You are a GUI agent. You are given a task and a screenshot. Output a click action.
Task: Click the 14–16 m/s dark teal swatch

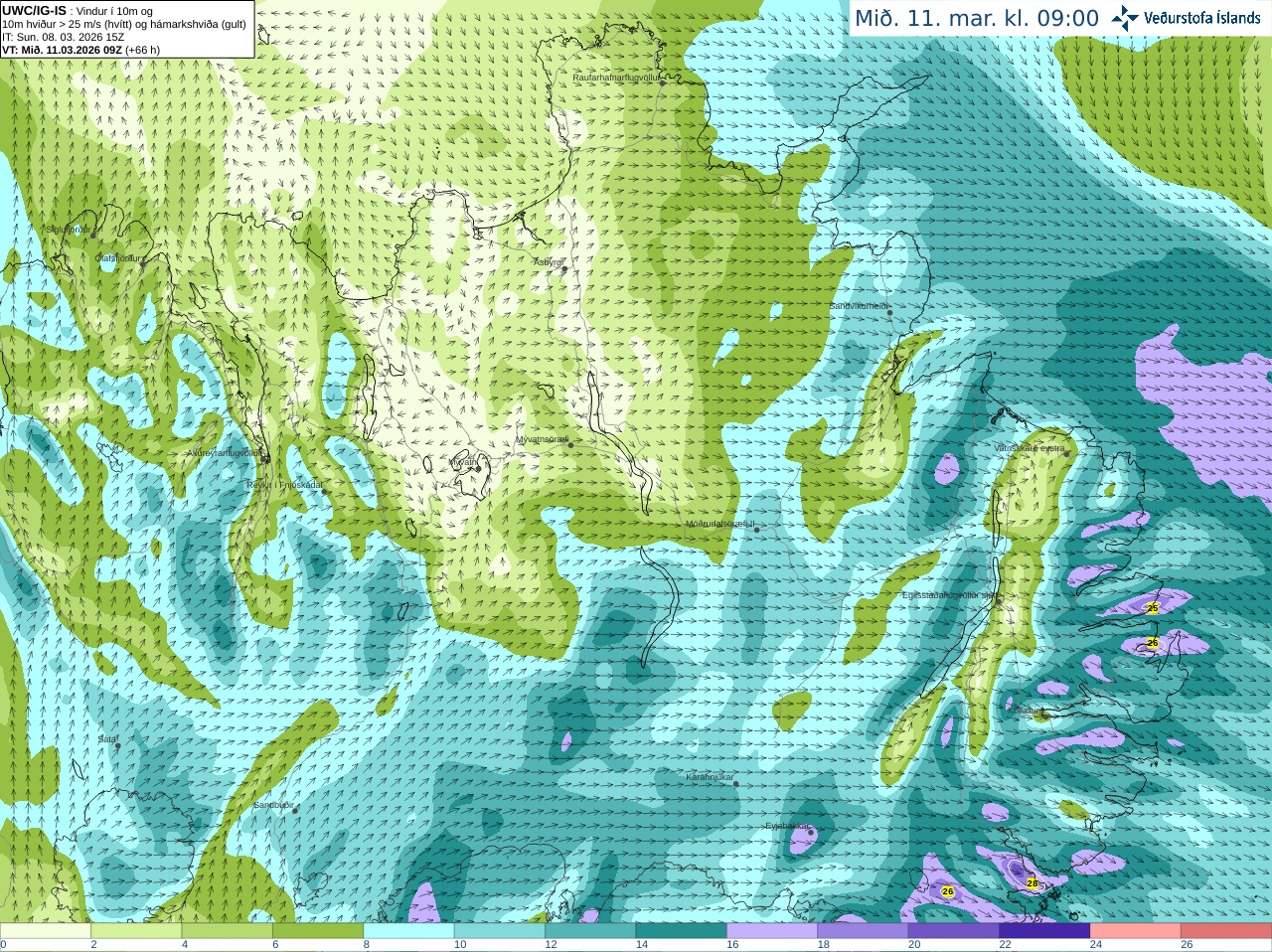(x=682, y=931)
